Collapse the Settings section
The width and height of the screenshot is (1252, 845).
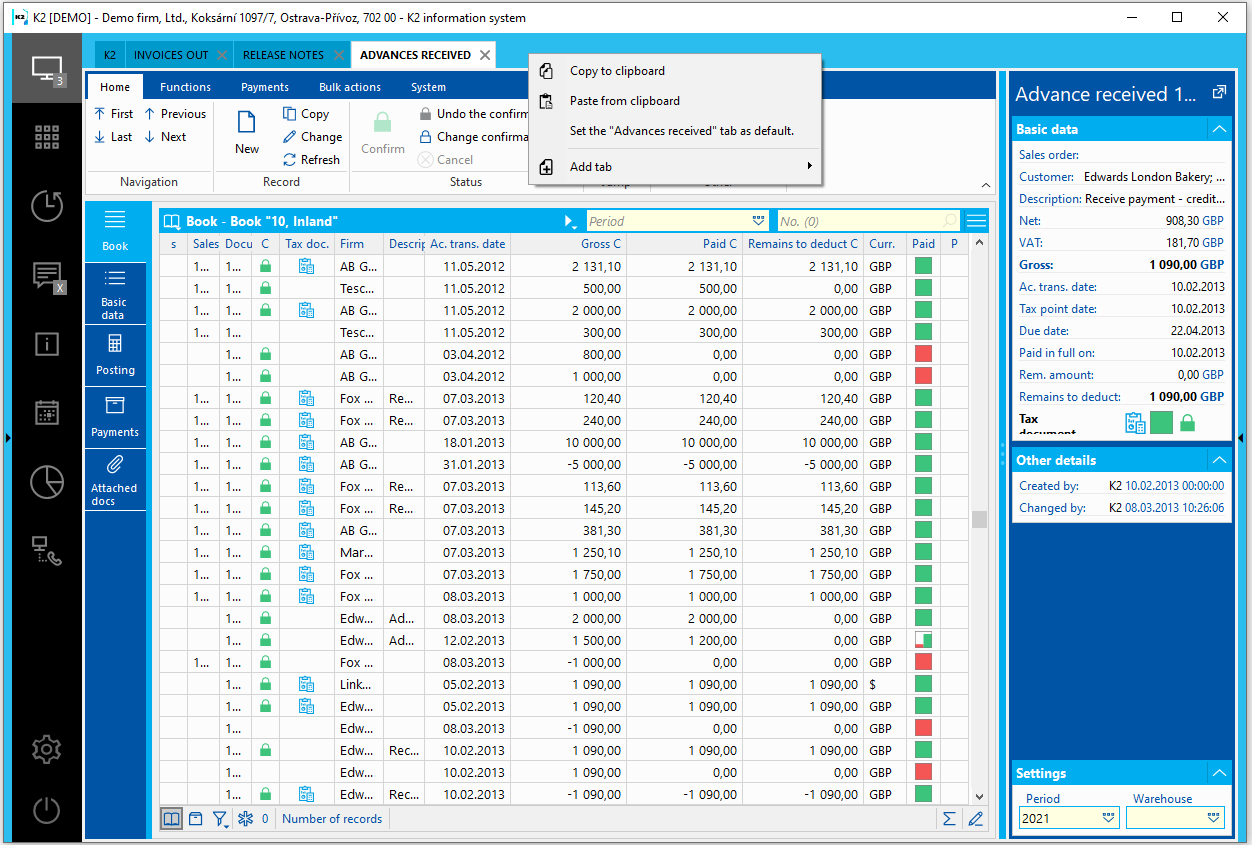click(1218, 773)
